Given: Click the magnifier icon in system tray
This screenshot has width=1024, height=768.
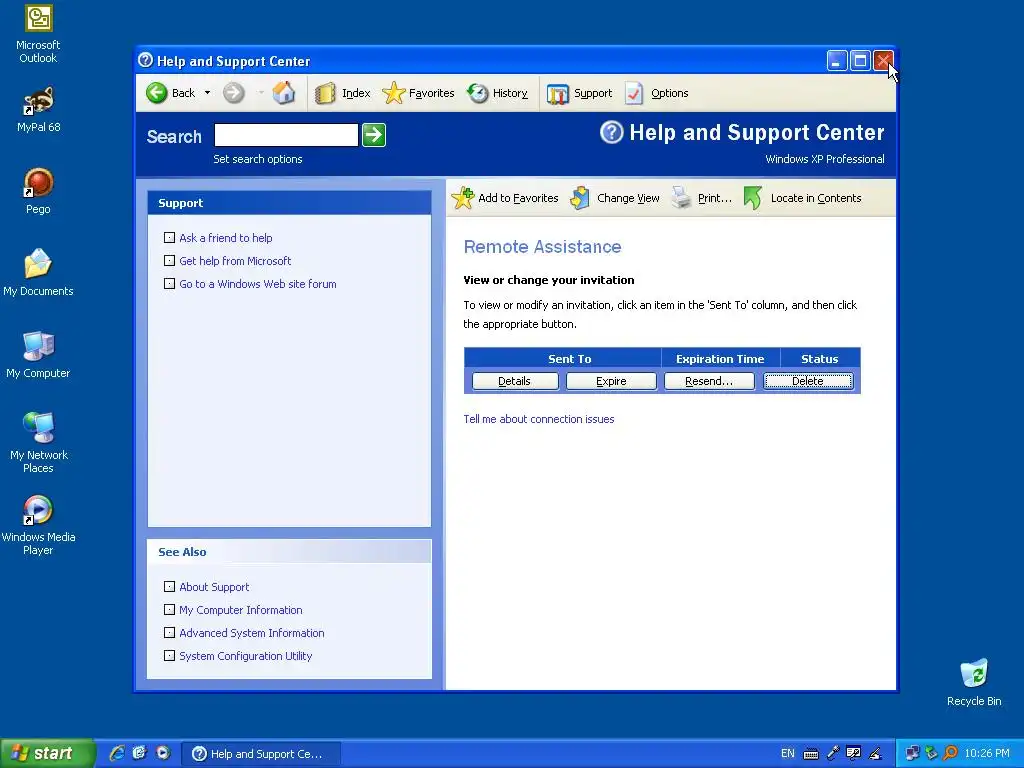Looking at the screenshot, I should pos(950,754).
